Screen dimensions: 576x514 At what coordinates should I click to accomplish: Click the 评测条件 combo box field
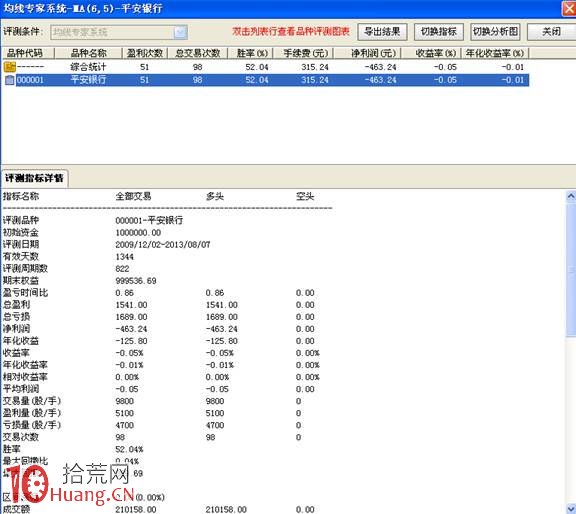119,32
